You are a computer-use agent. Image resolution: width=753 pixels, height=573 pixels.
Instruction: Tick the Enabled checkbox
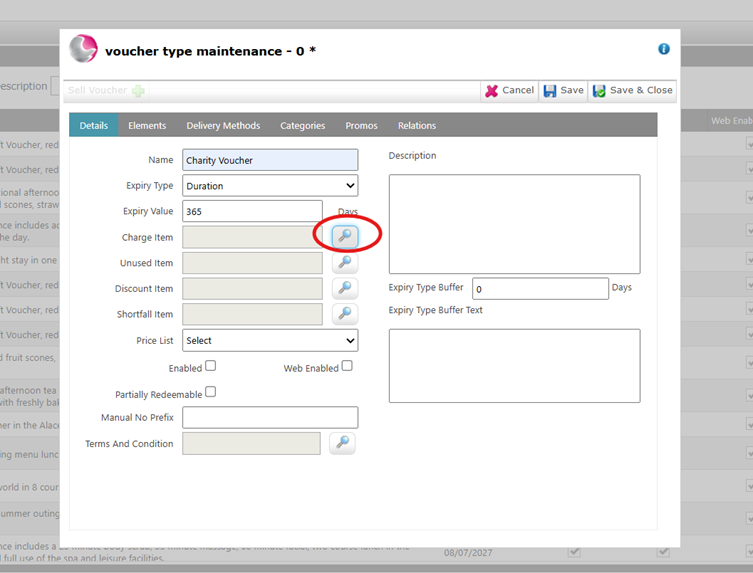pyautogui.click(x=210, y=366)
